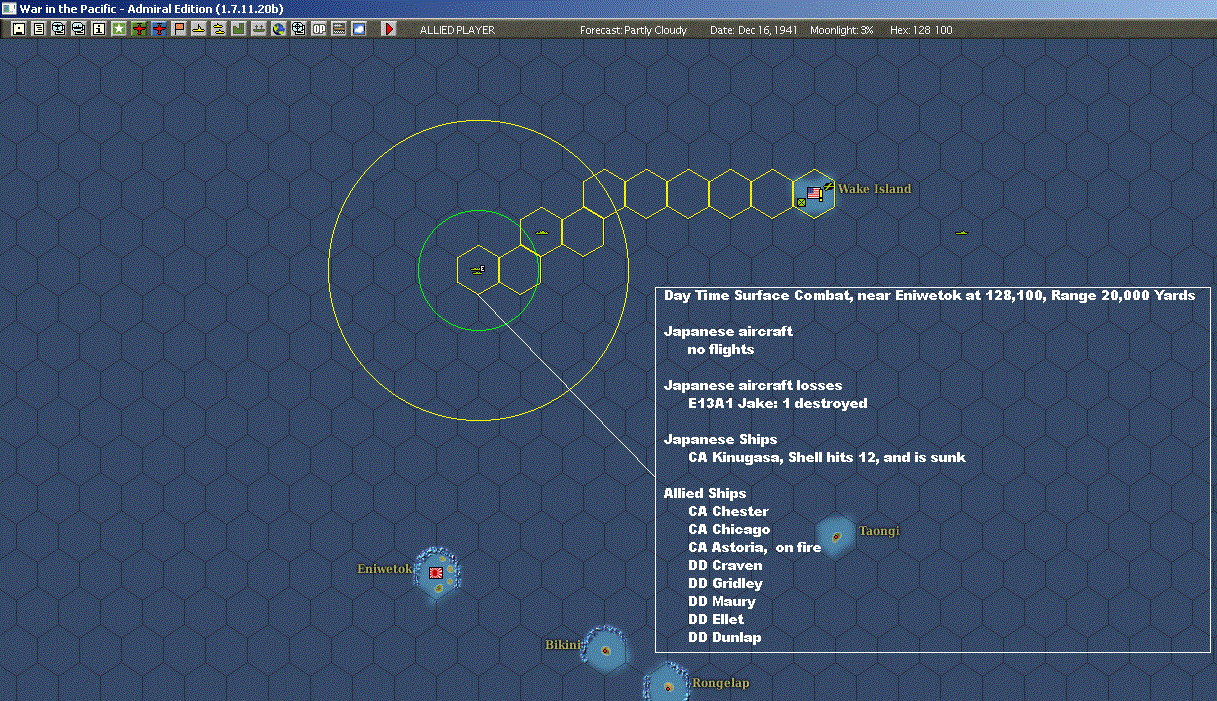This screenshot has height=701, width=1217.
Task: Click red plane on green background icon
Action: point(139,29)
